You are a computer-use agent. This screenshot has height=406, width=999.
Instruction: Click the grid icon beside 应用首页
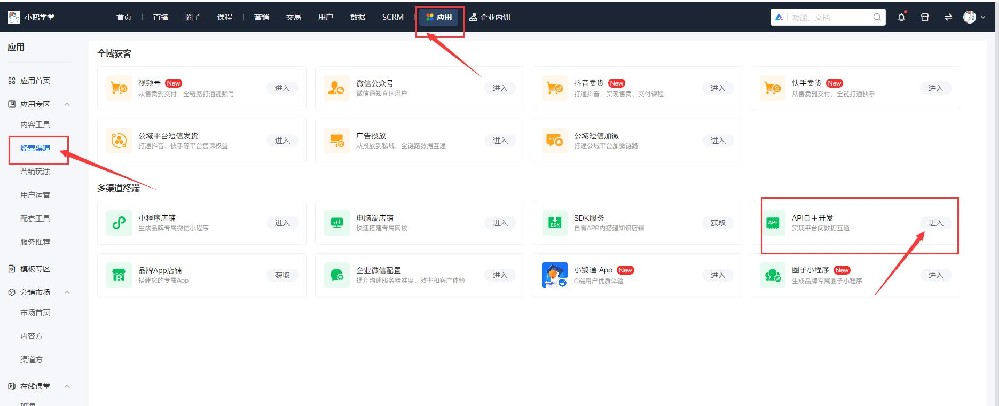coord(11,81)
